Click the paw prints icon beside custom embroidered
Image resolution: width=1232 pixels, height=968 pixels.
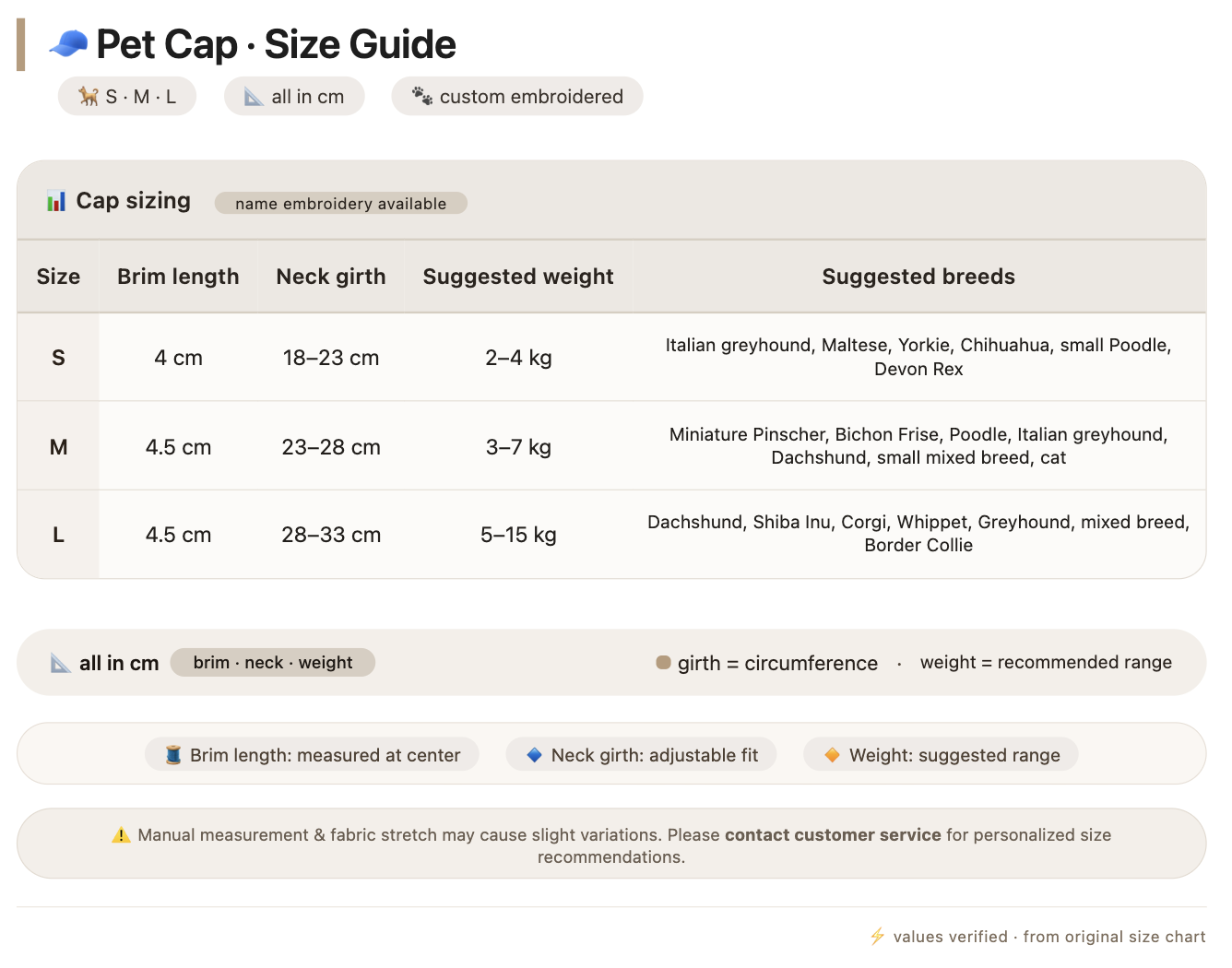422,96
